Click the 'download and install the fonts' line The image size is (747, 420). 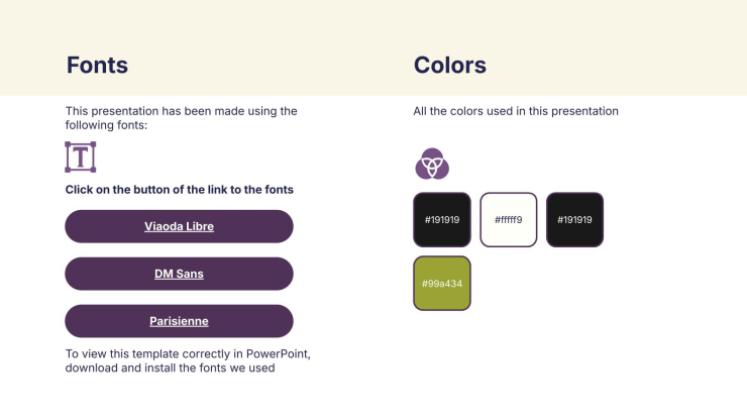point(170,368)
